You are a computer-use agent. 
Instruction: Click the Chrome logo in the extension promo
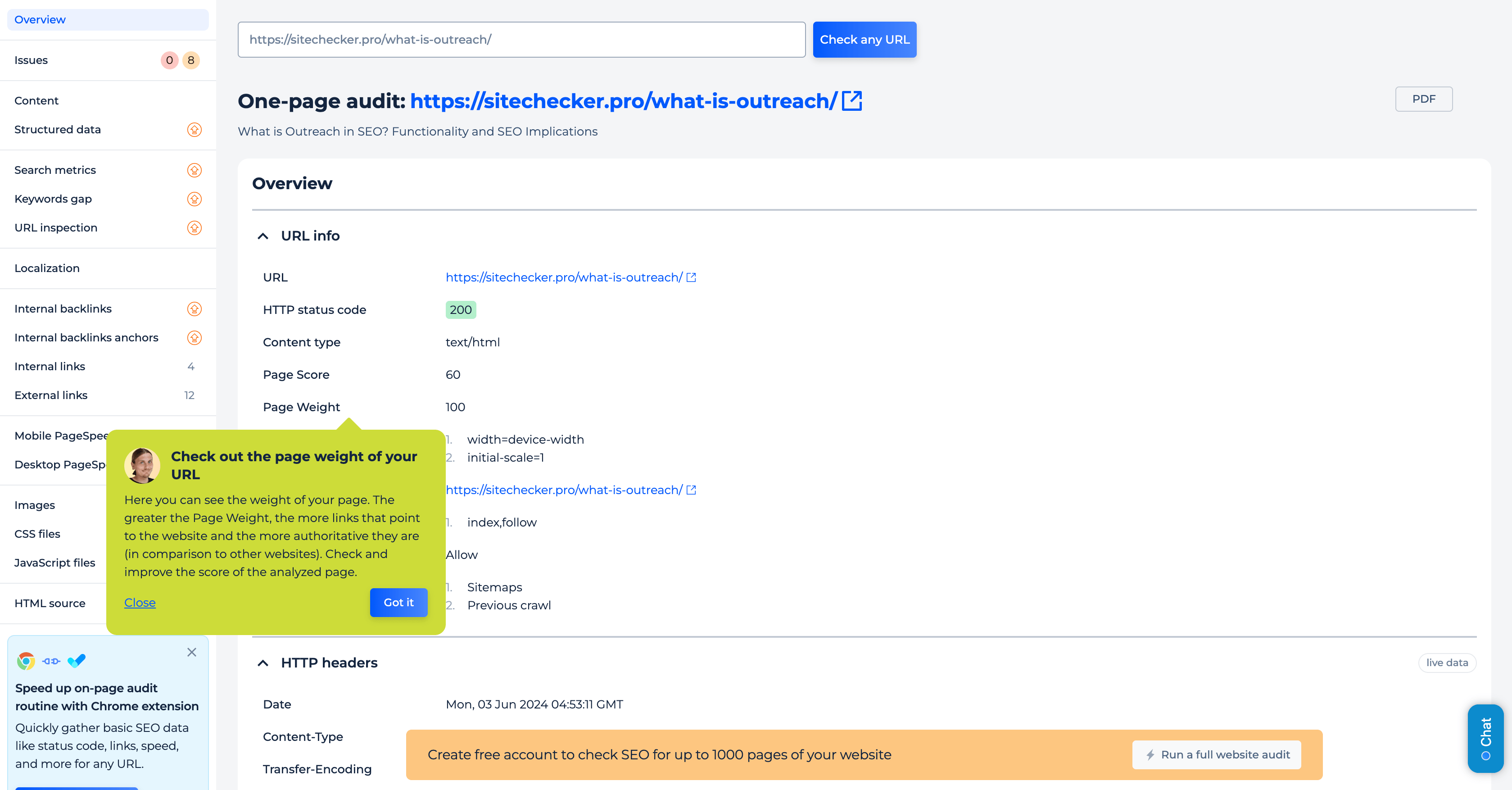pyautogui.click(x=26, y=661)
